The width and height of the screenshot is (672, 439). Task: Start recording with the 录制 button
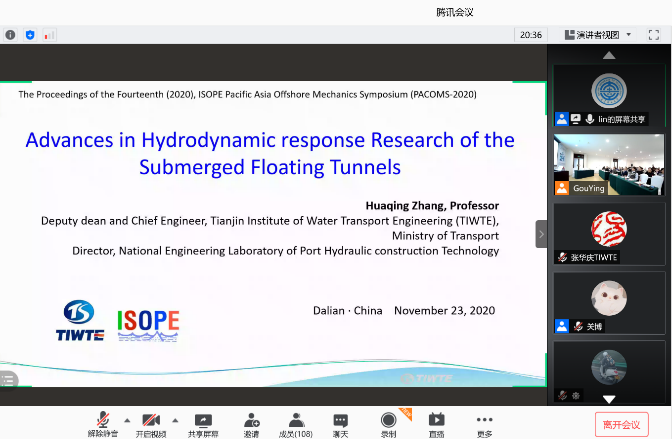click(388, 422)
